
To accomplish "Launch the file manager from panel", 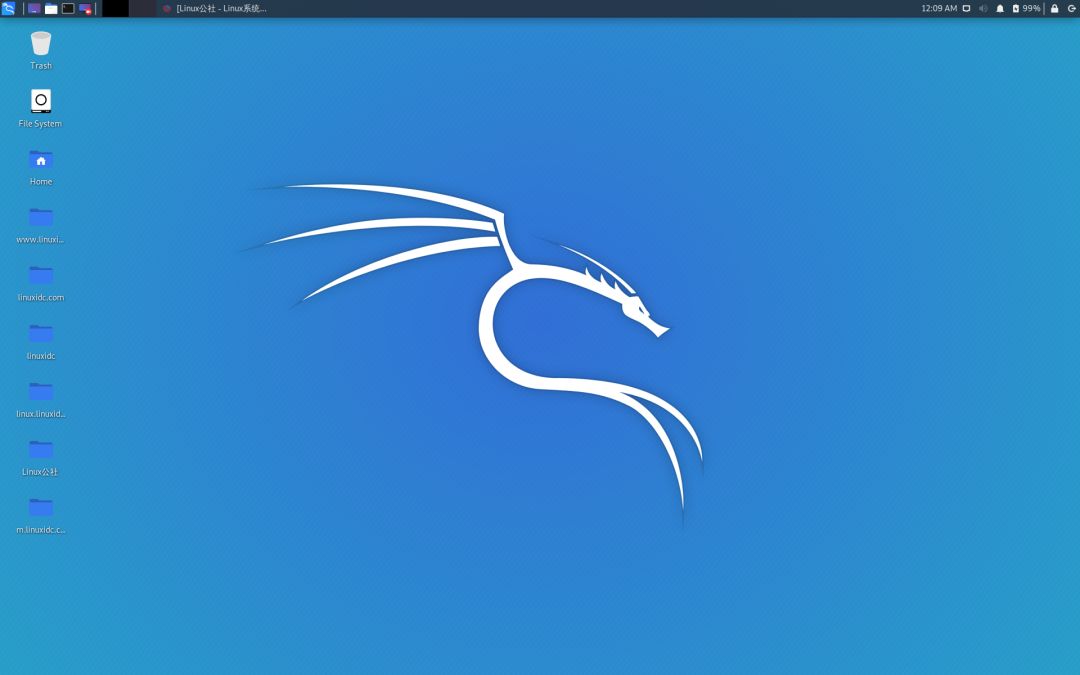I will click(x=51, y=9).
